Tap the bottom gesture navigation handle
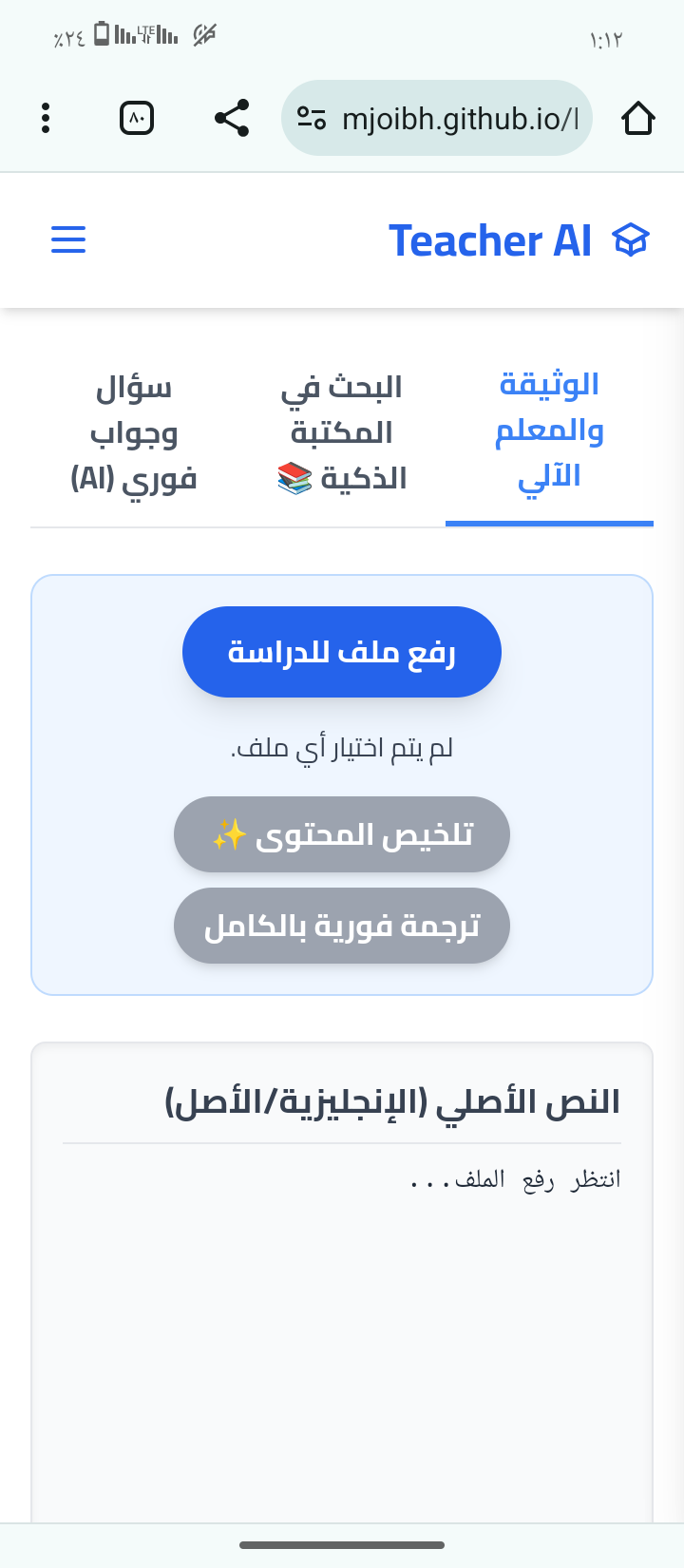The height and width of the screenshot is (1568, 684). click(342, 1545)
